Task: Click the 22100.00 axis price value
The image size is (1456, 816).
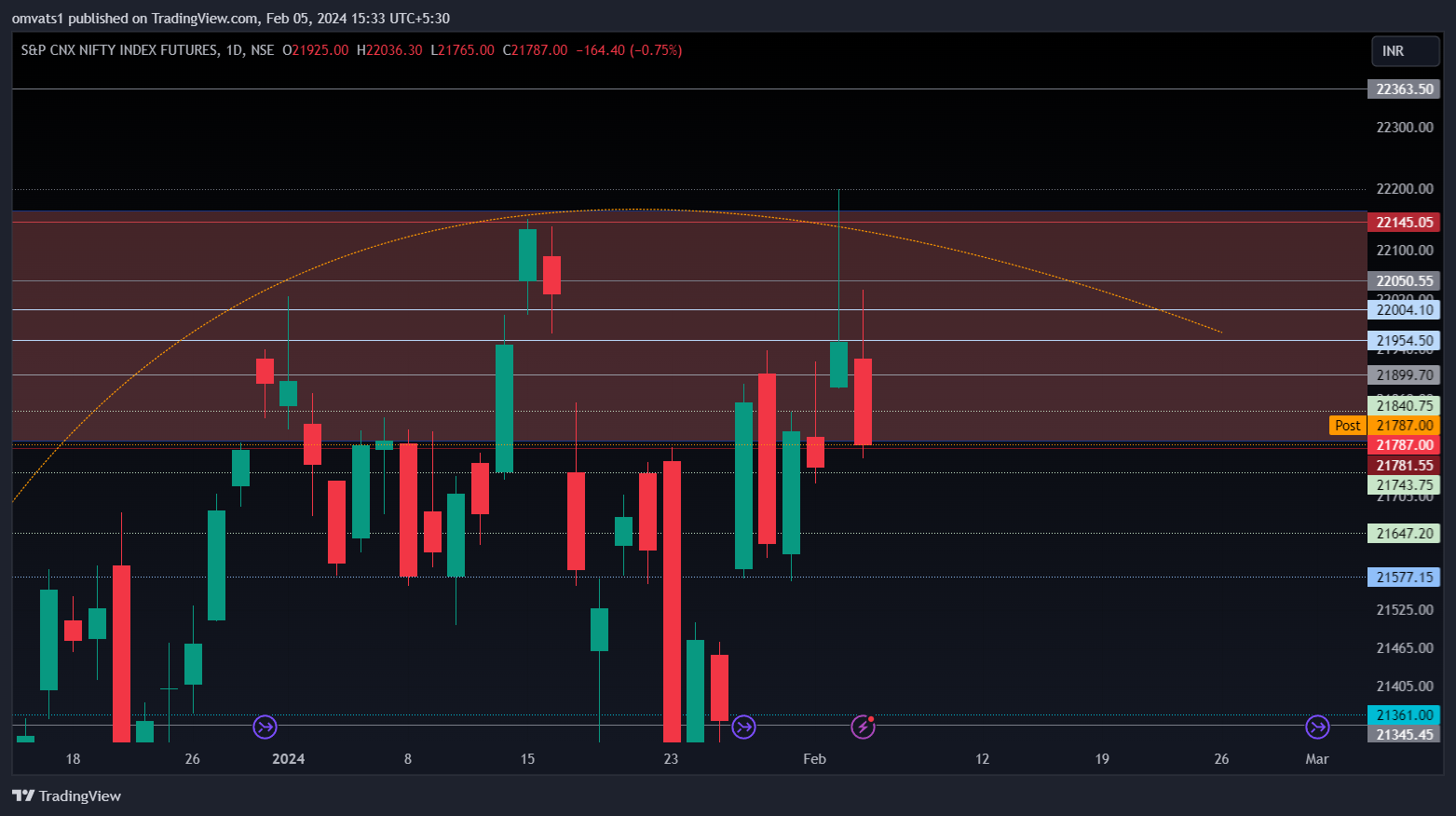Action: point(1404,251)
